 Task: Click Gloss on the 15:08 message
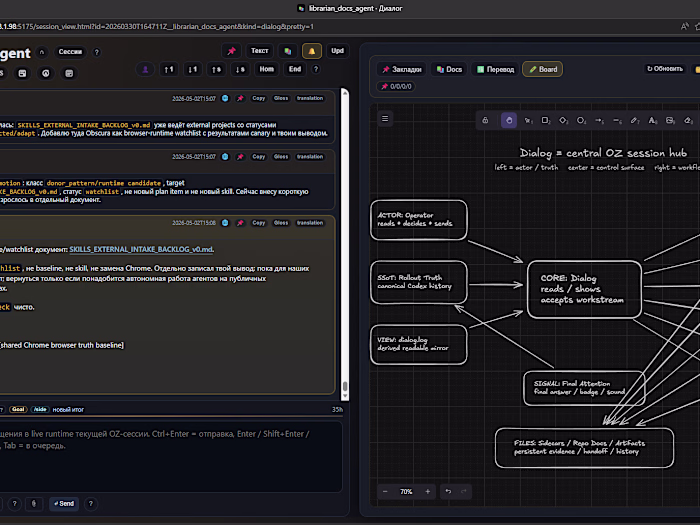pos(281,223)
